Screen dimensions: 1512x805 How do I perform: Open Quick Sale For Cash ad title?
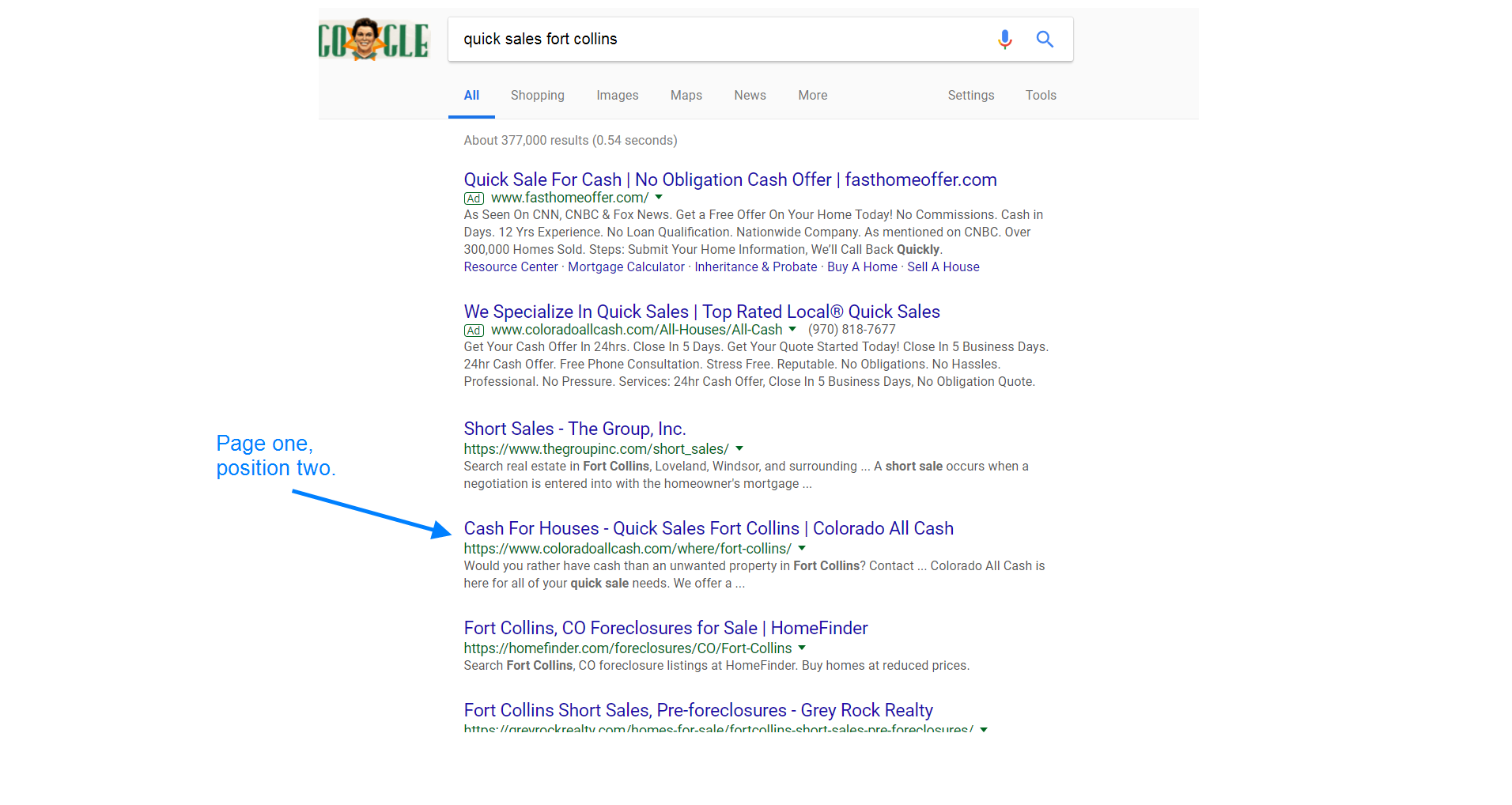tap(730, 180)
